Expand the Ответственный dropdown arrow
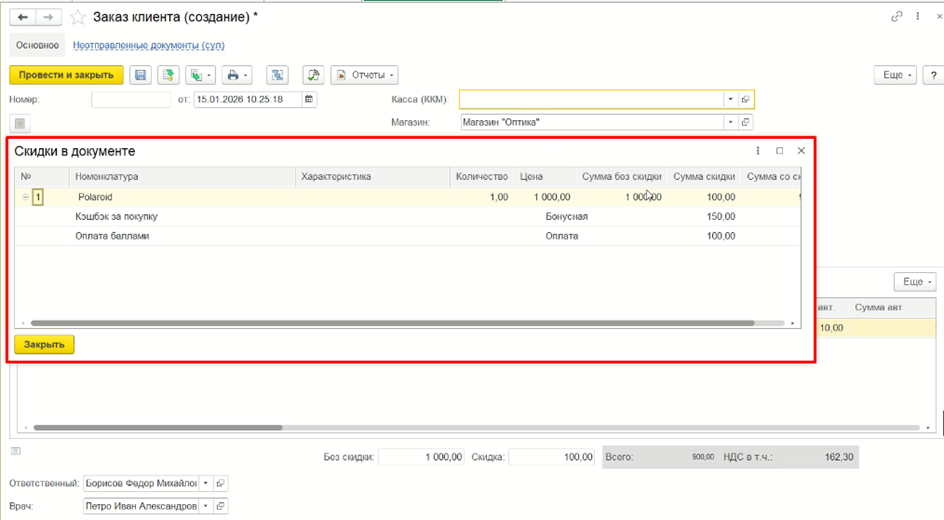This screenshot has width=944, height=520. pos(205,483)
